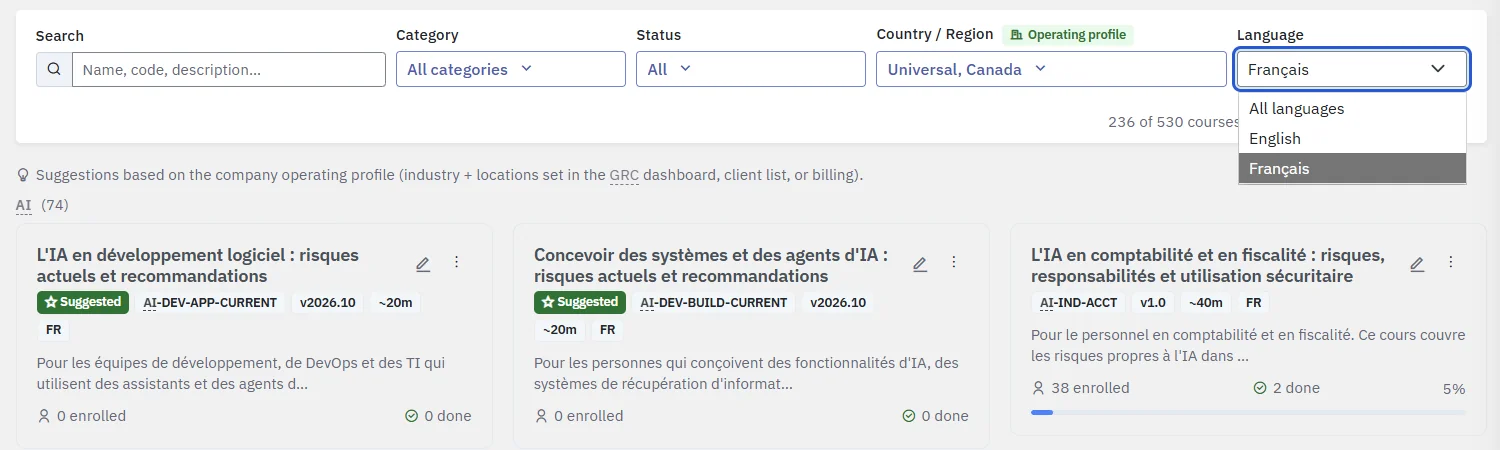The image size is (1500, 450).
Task: Click the AI-DEV-APP-CURRENT code tag
Action: point(210,303)
